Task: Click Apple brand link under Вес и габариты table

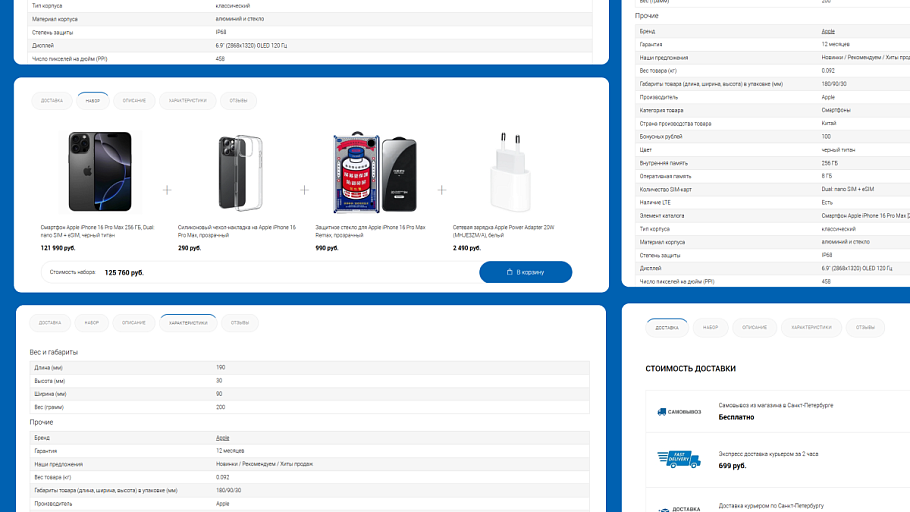Action: point(223,438)
